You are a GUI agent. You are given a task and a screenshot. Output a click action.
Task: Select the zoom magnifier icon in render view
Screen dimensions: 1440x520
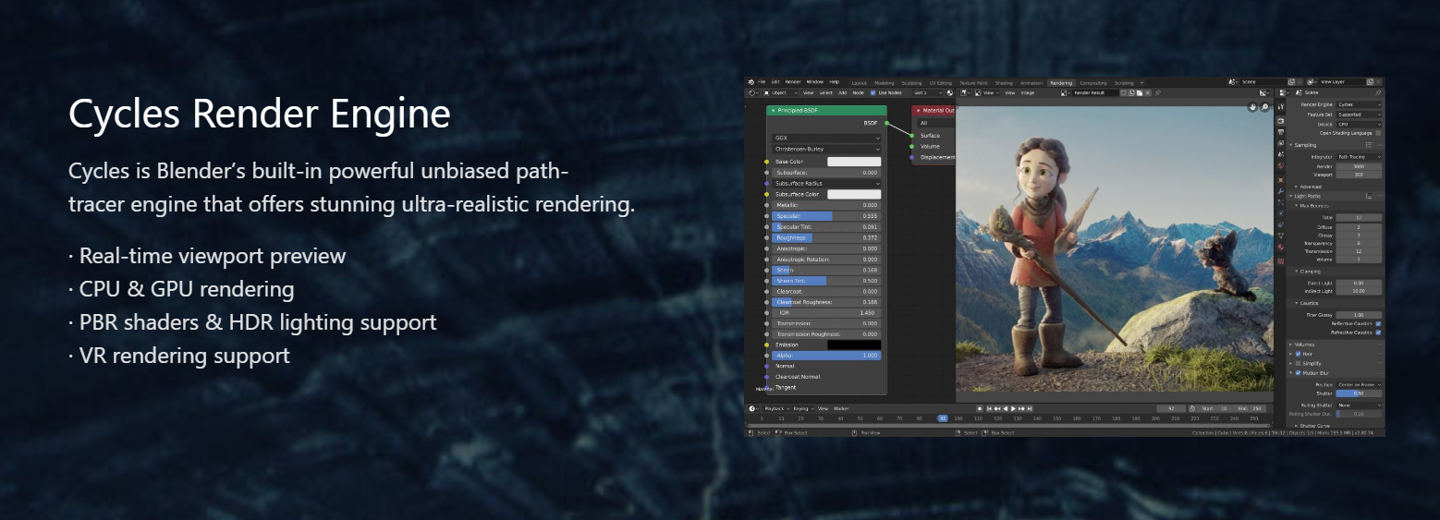[x=1265, y=107]
